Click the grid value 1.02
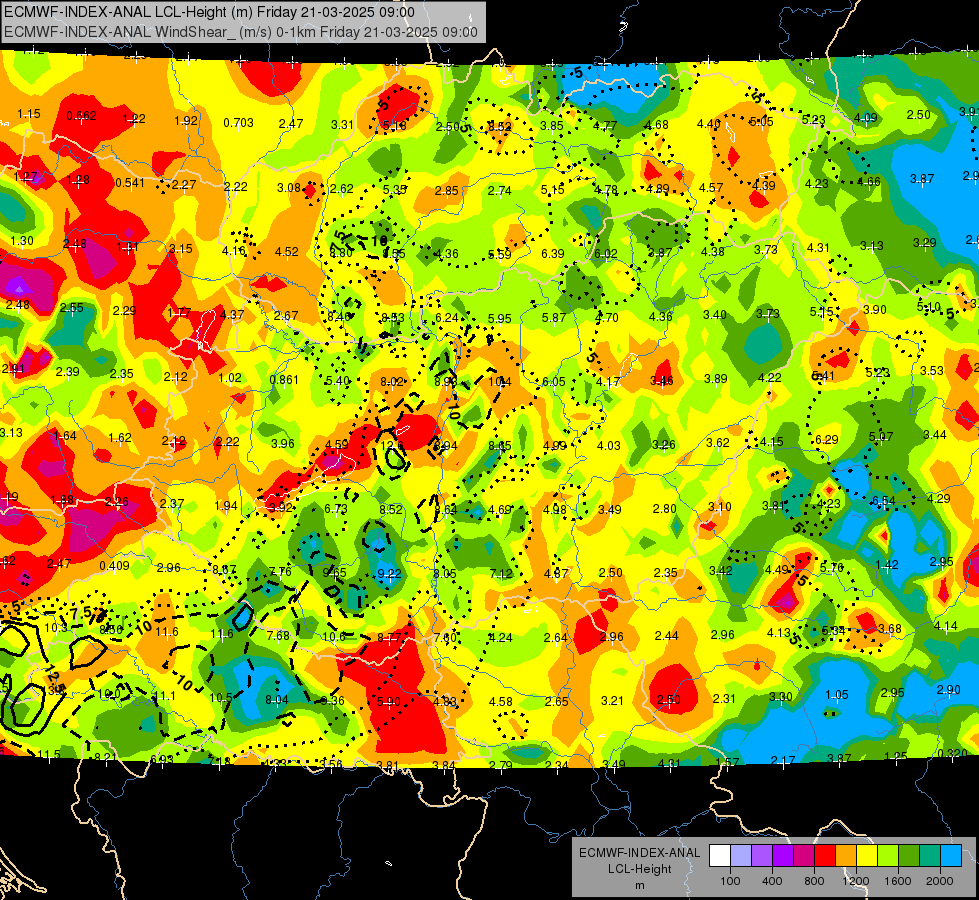 230,377
